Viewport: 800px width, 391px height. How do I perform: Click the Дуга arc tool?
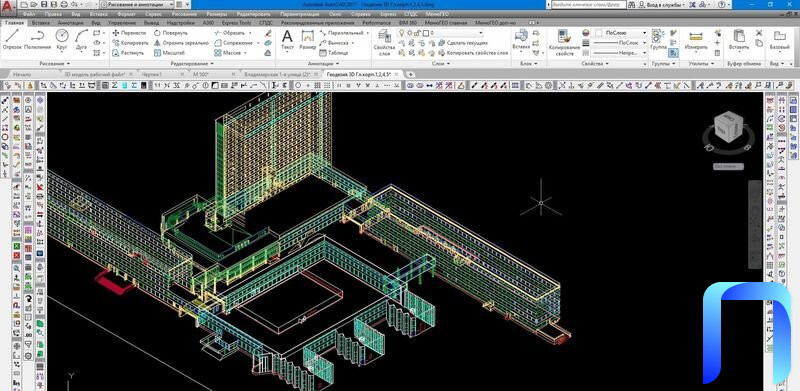tap(82, 40)
